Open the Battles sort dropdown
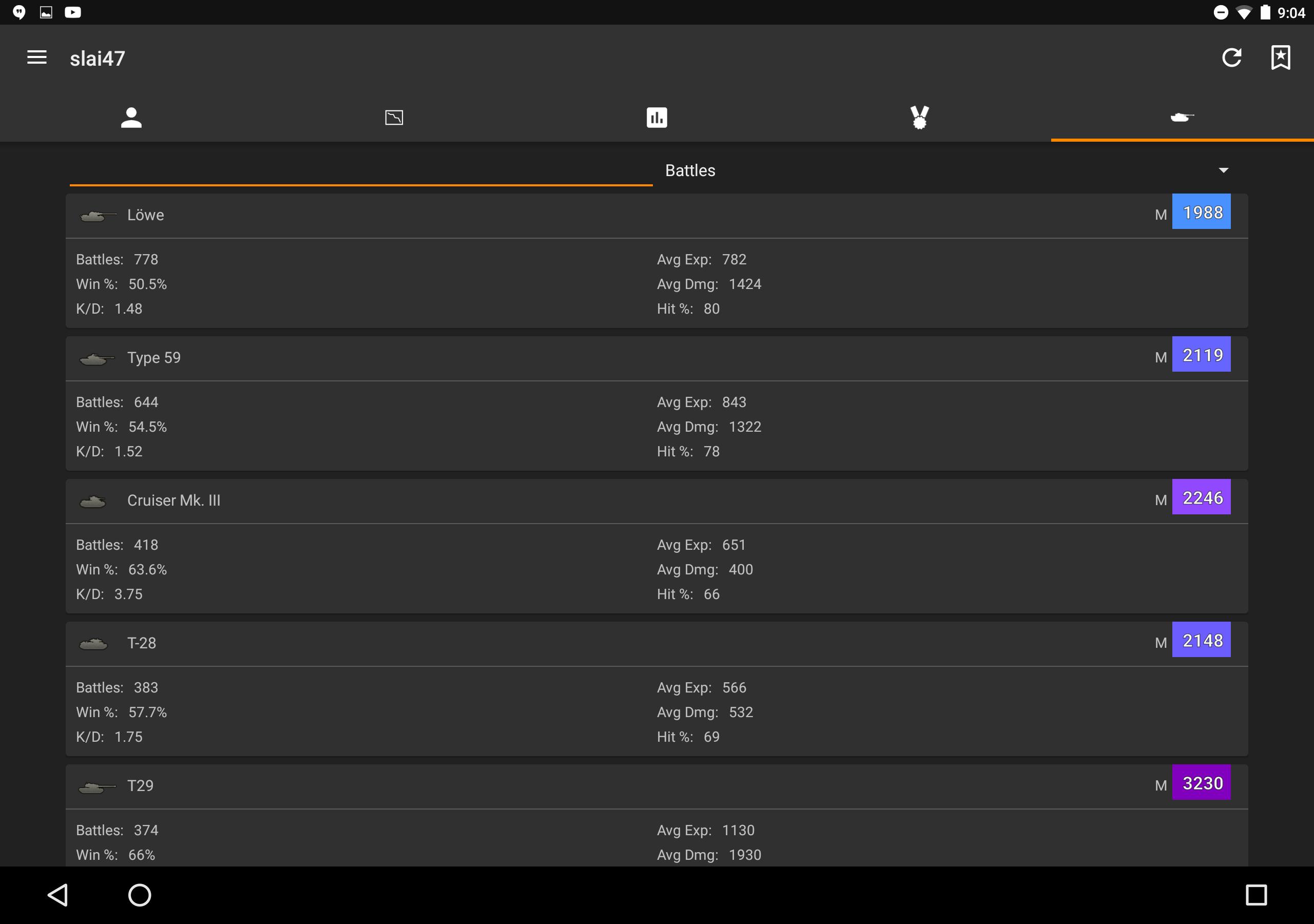 pos(947,170)
